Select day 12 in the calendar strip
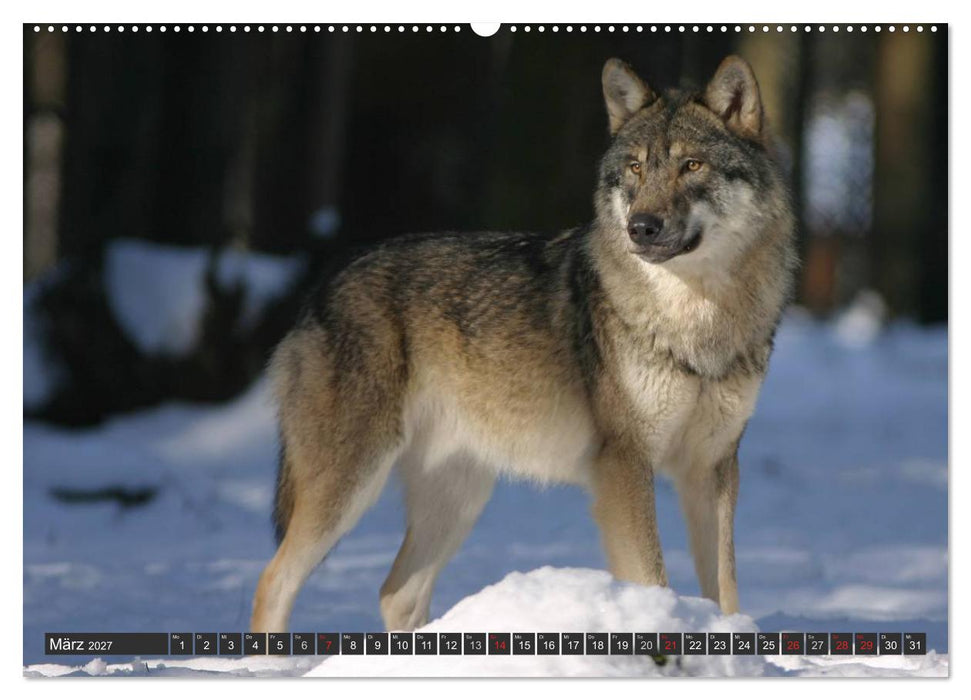971x700 pixels. coord(450,644)
